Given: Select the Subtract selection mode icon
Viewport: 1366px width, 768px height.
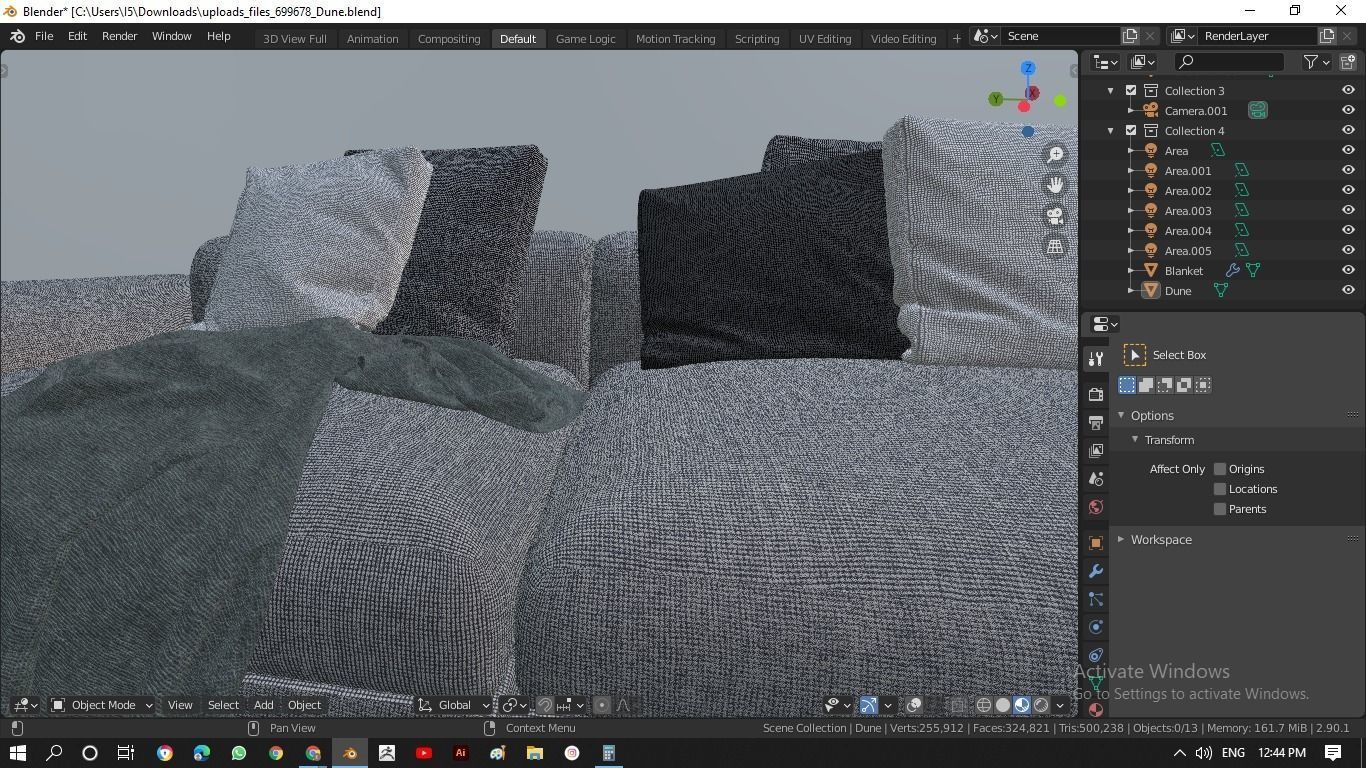Looking at the screenshot, I should (x=1165, y=385).
